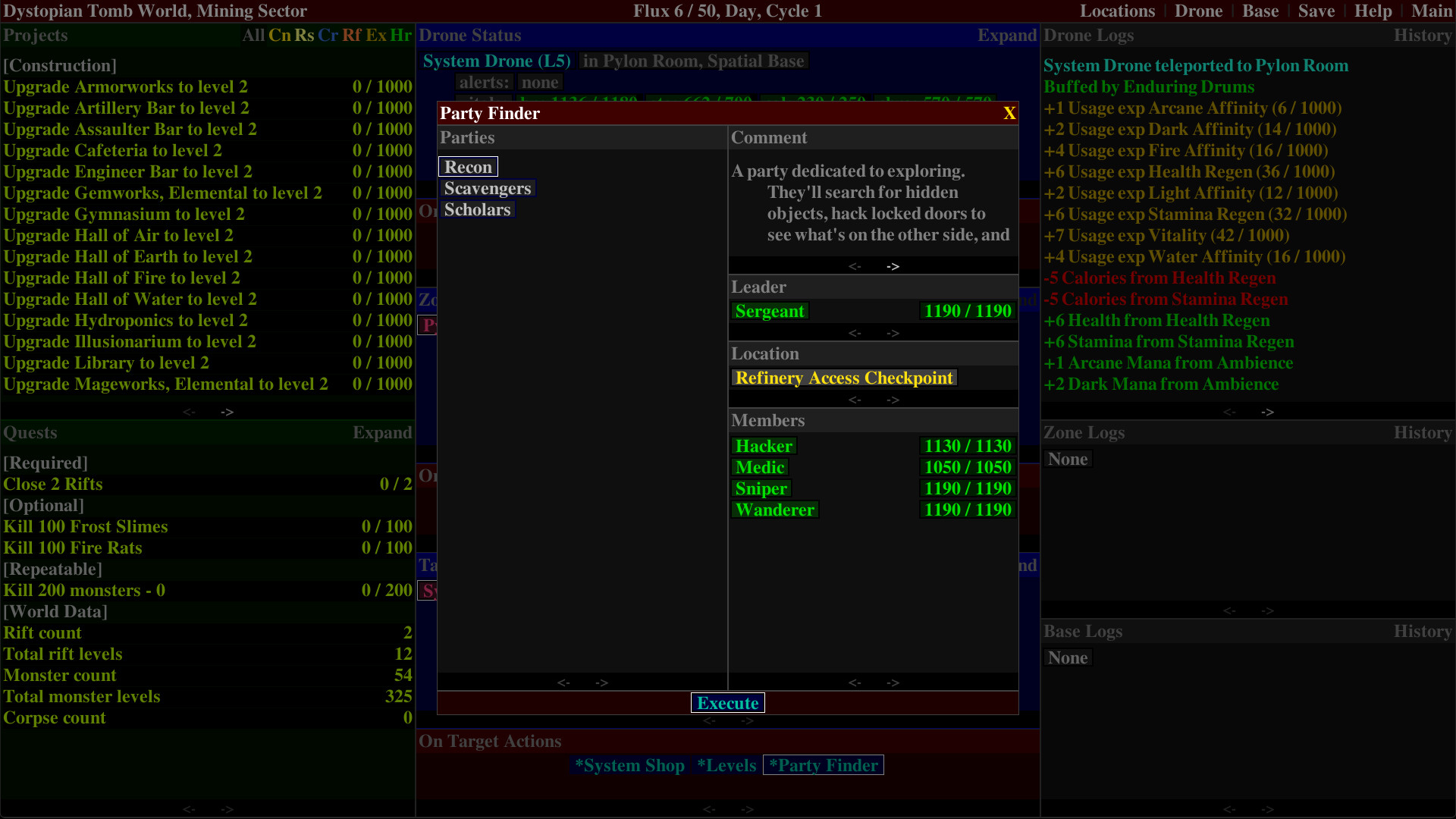Open the Locations menu
Viewport: 1456px width, 819px height.
[1117, 11]
